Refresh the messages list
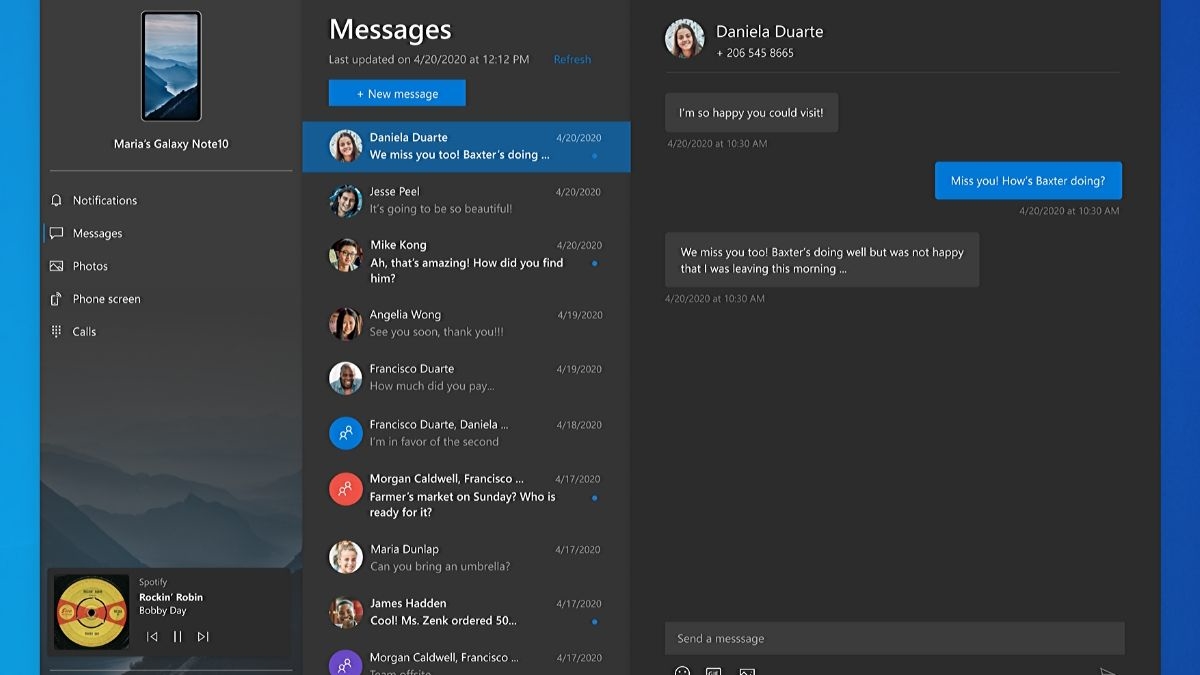Image resolution: width=1200 pixels, height=675 pixels. 572,60
